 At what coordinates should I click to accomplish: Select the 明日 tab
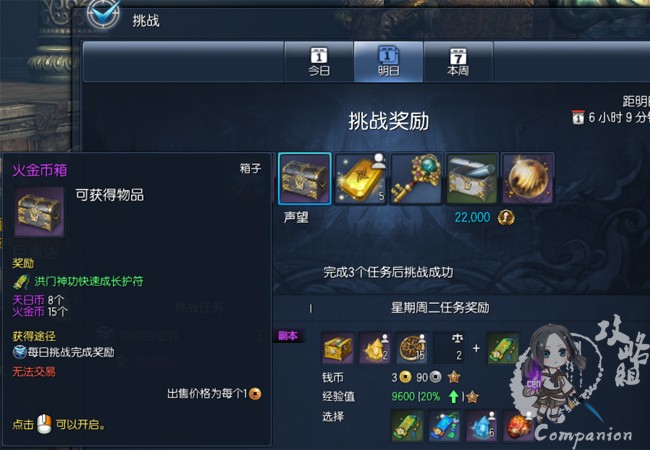pos(388,62)
